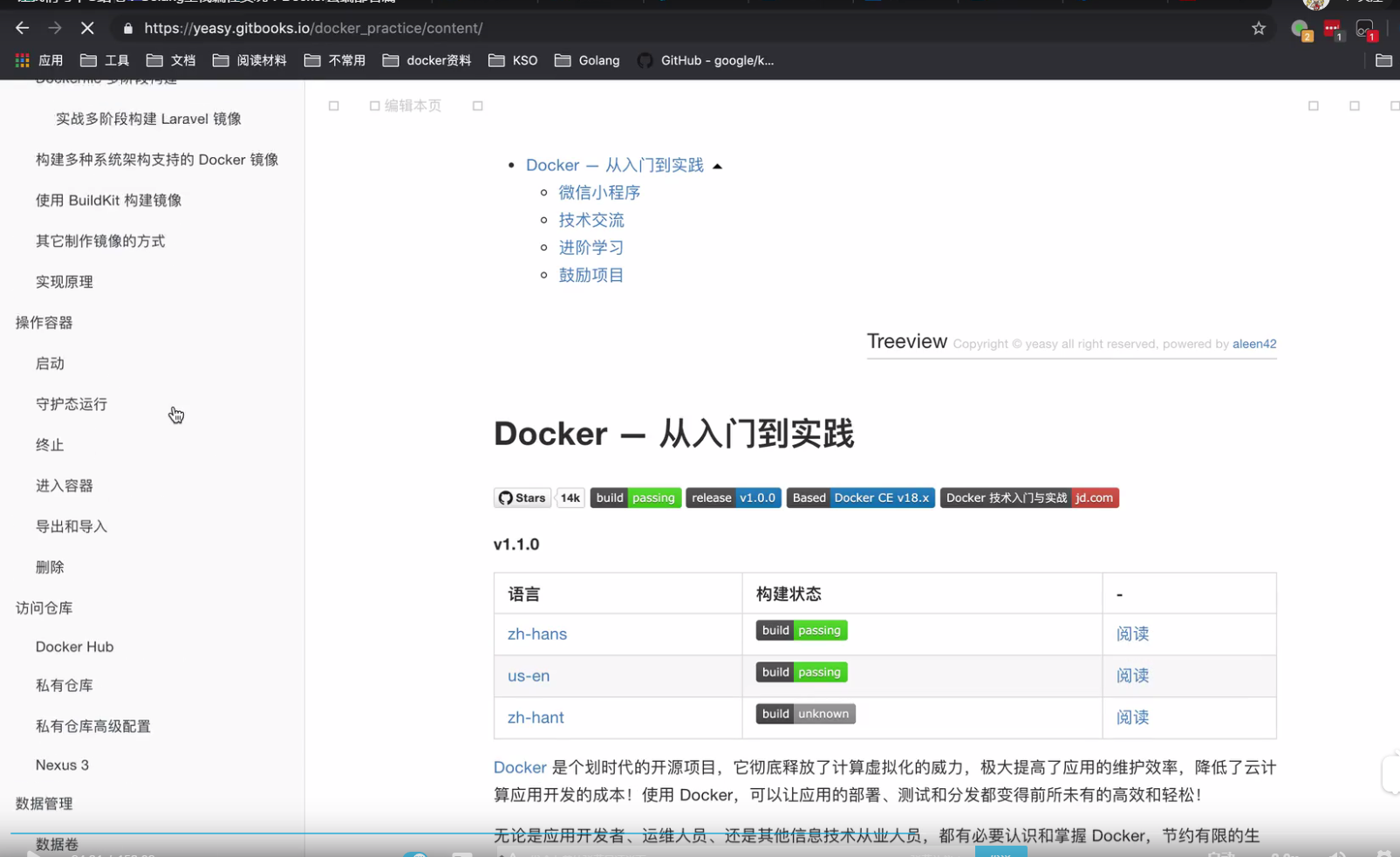Select the 访问仓库 sidebar section
Image resolution: width=1400 pixels, height=857 pixels.
[44, 607]
